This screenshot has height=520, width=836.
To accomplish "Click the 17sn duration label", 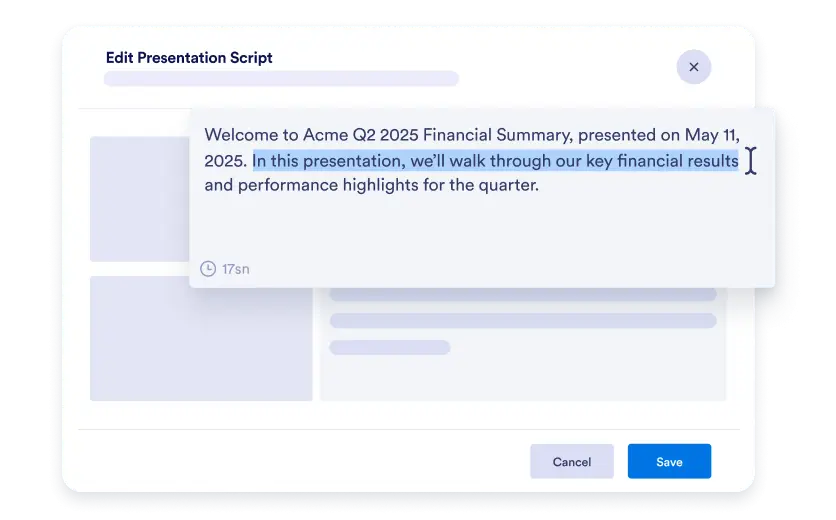I will [x=236, y=269].
